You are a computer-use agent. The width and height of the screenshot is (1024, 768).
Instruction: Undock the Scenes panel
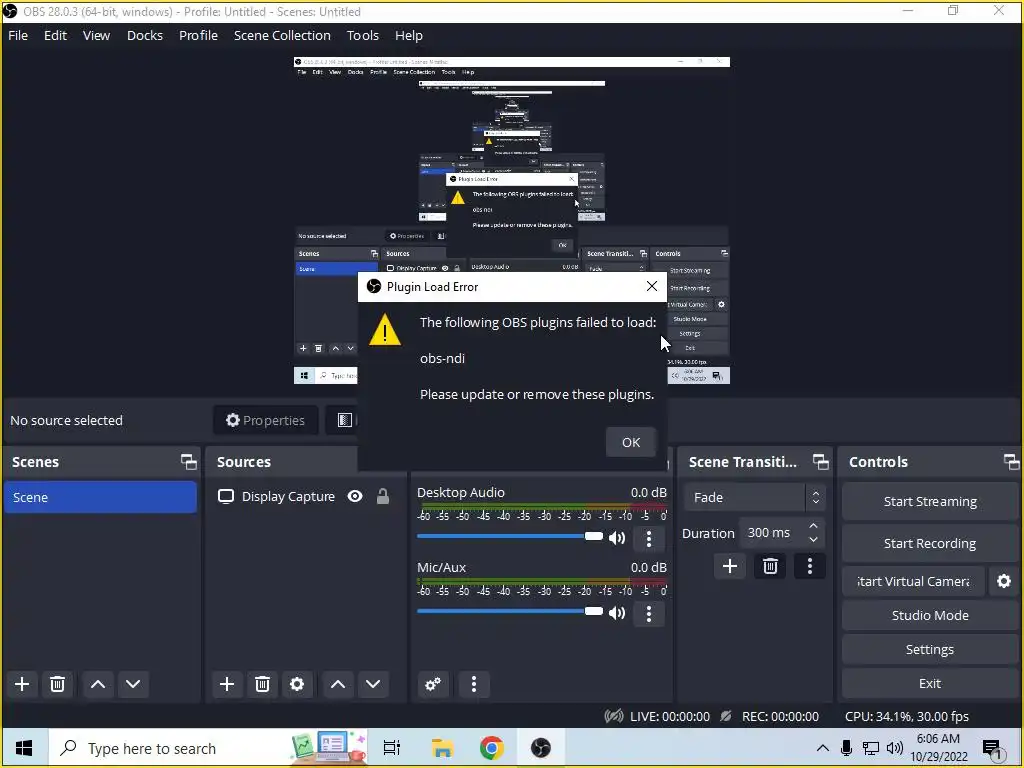[189, 462]
